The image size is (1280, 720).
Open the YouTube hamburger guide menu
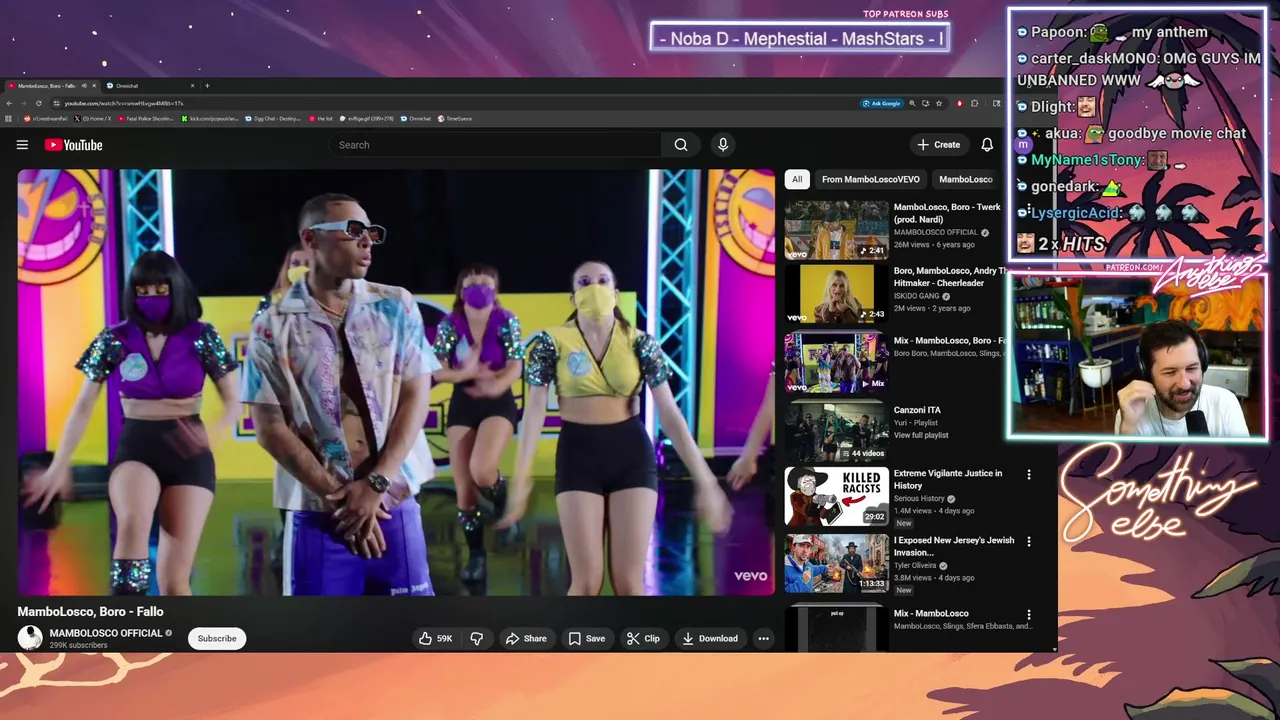coord(22,145)
